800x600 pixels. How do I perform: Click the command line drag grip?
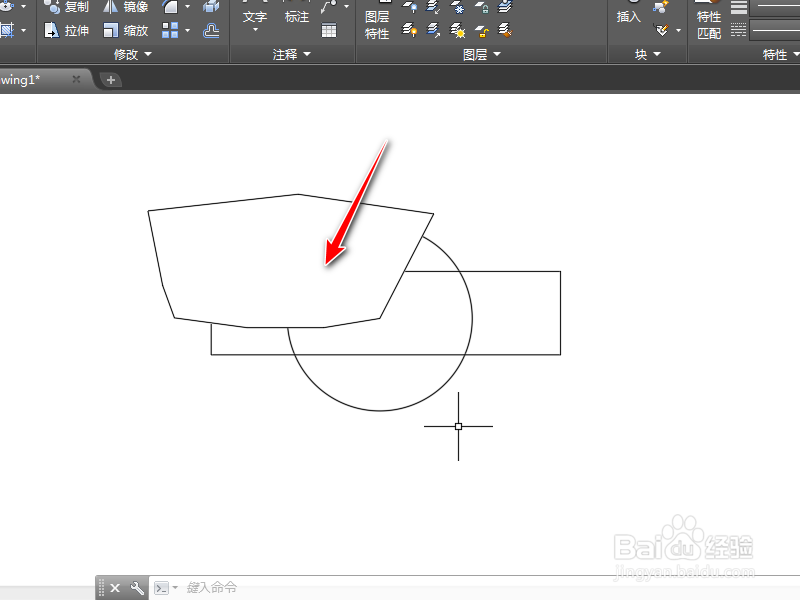pos(101,588)
